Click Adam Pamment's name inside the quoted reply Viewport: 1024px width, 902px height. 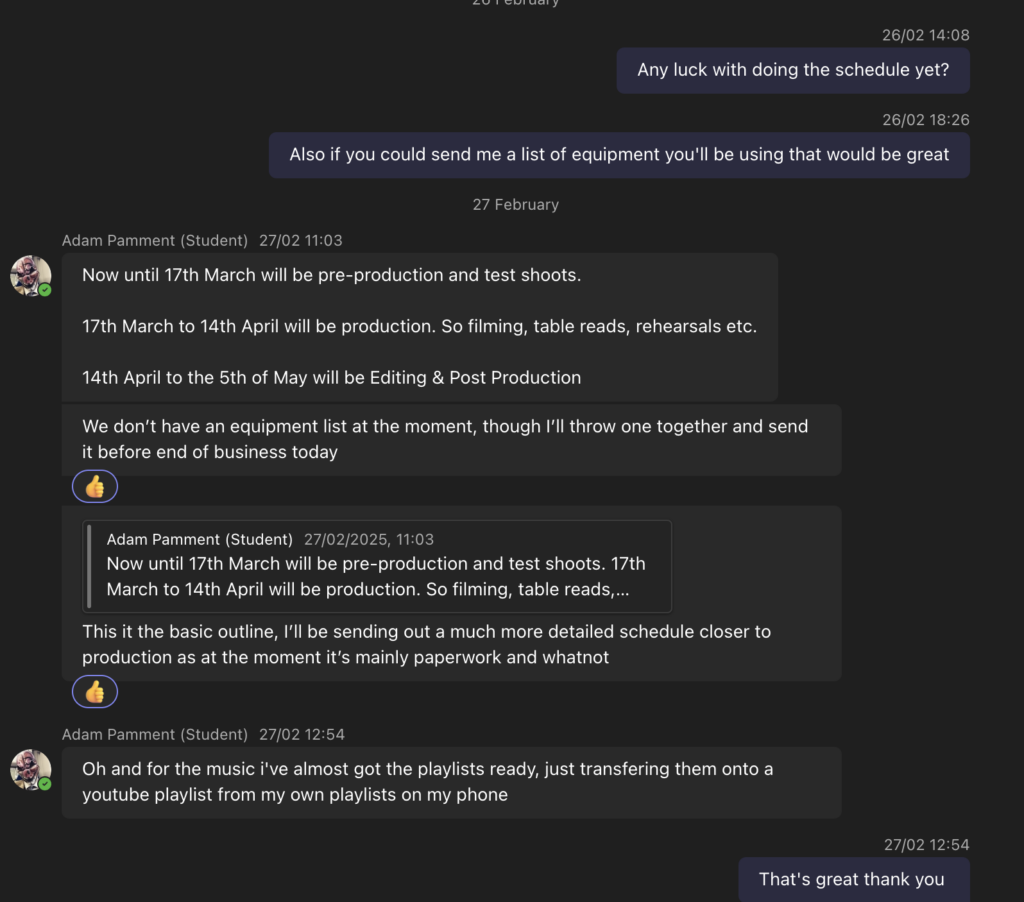[200, 540]
